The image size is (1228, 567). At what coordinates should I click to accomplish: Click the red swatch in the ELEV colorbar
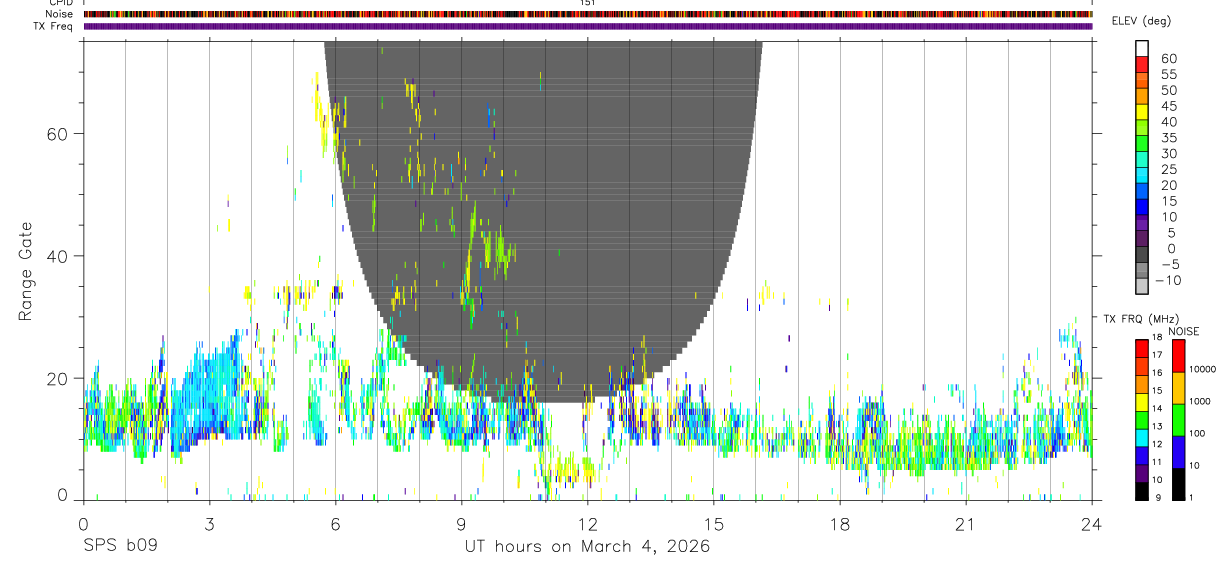[x=1142, y=65]
